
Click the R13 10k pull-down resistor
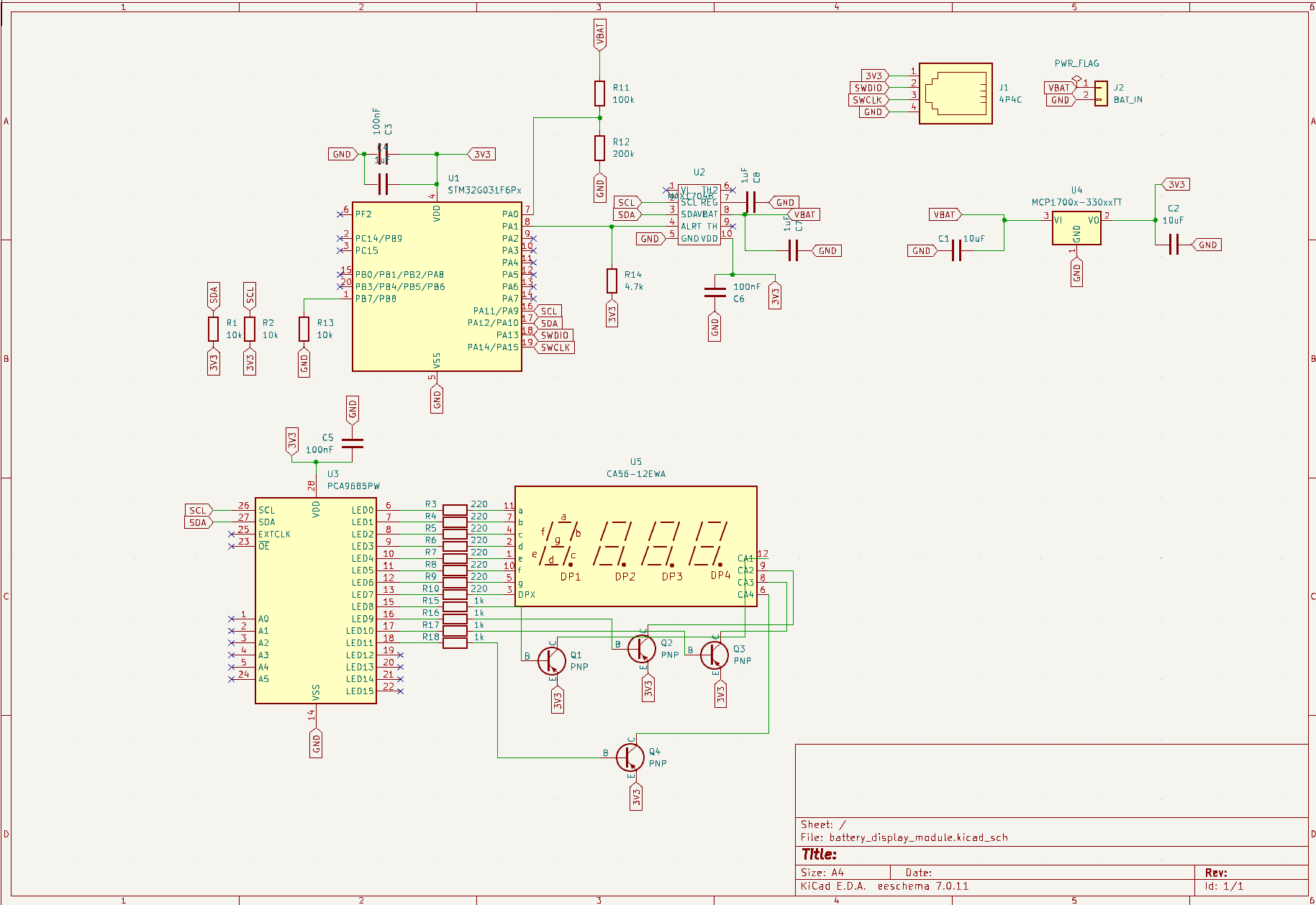(304, 329)
